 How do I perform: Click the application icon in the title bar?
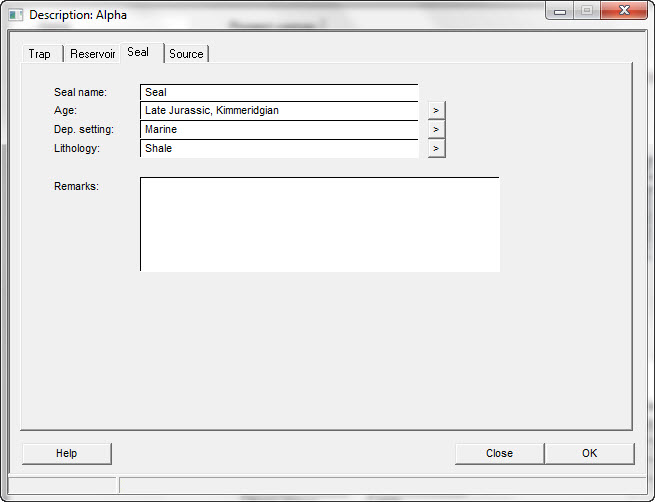(16, 15)
